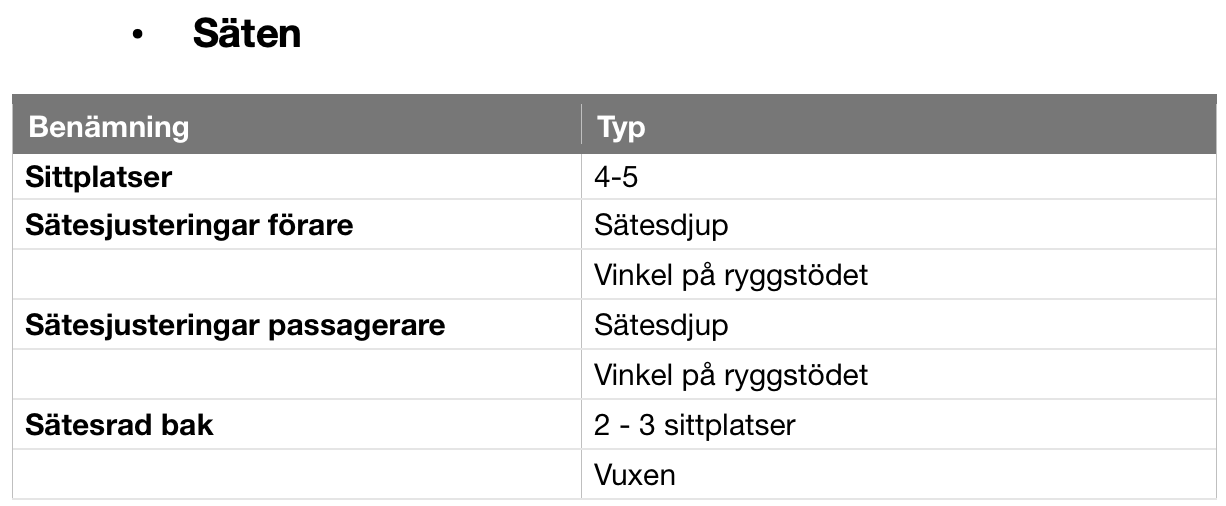1226x506 pixels.
Task: Click empty cell below Sätesjusteringar förare
Action: (x=297, y=275)
